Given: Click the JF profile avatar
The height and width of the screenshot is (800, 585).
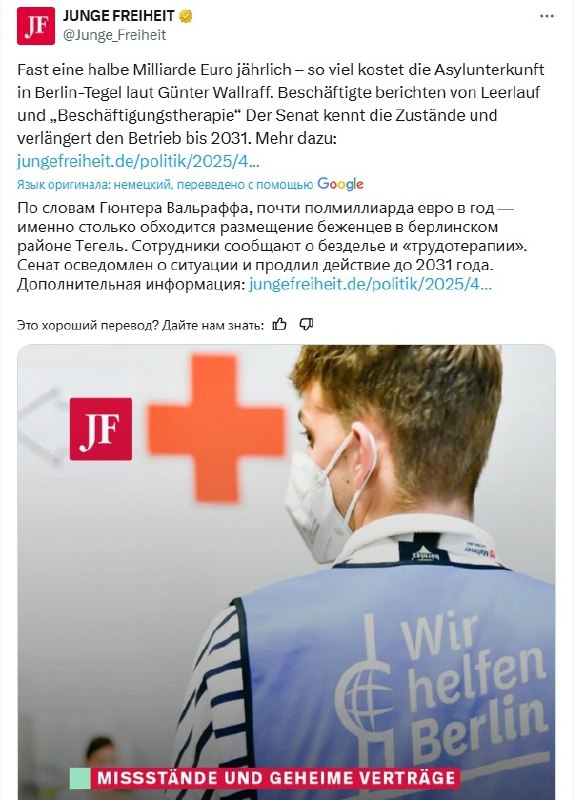Looking at the screenshot, I should pos(36,26).
